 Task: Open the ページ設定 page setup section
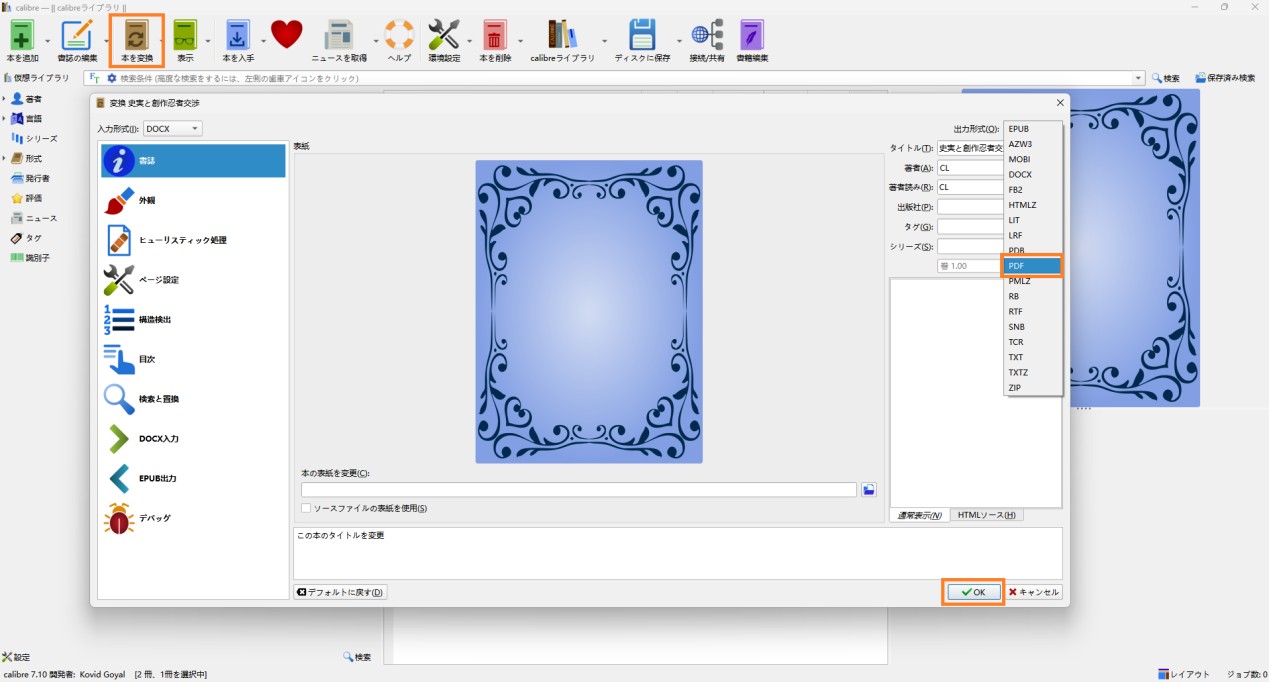pyautogui.click(x=193, y=280)
